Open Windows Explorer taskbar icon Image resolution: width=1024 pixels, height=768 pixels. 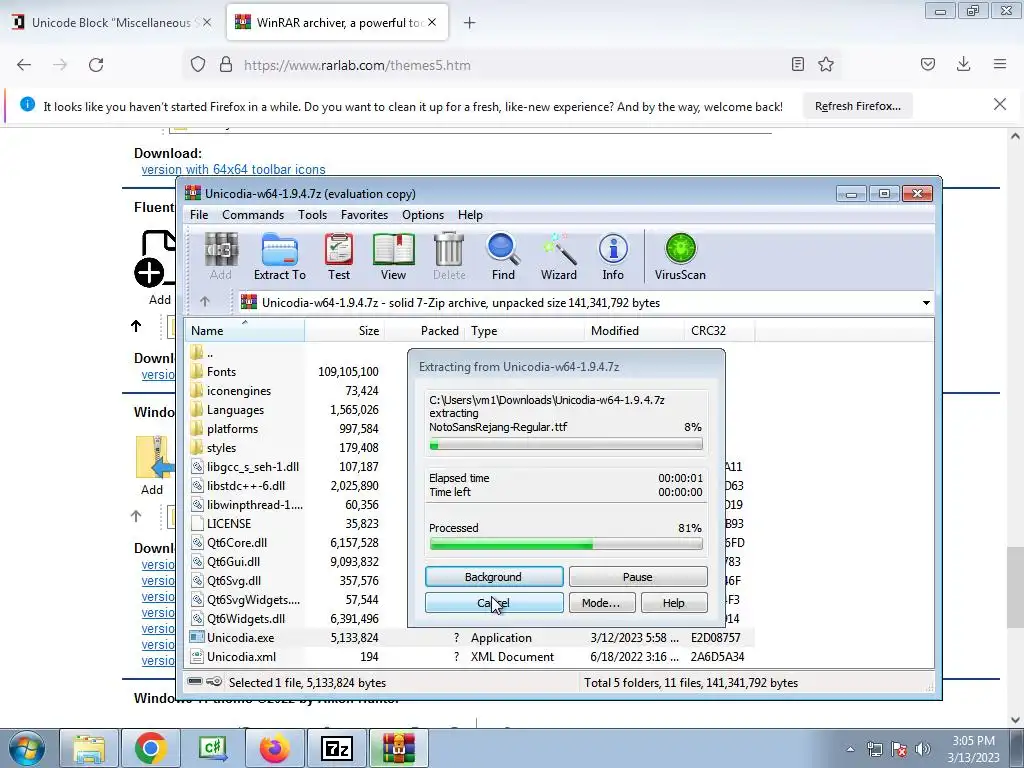[x=89, y=748]
